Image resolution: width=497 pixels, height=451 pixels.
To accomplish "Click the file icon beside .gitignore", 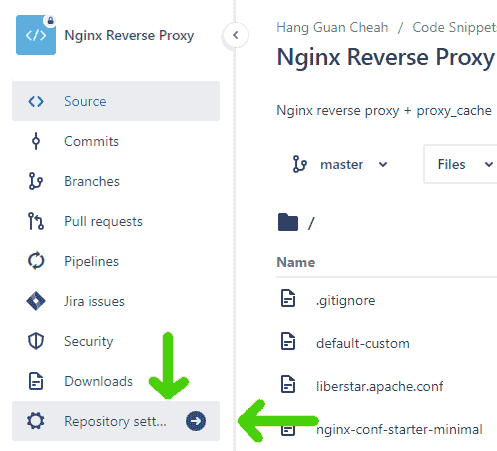I will click(x=288, y=298).
